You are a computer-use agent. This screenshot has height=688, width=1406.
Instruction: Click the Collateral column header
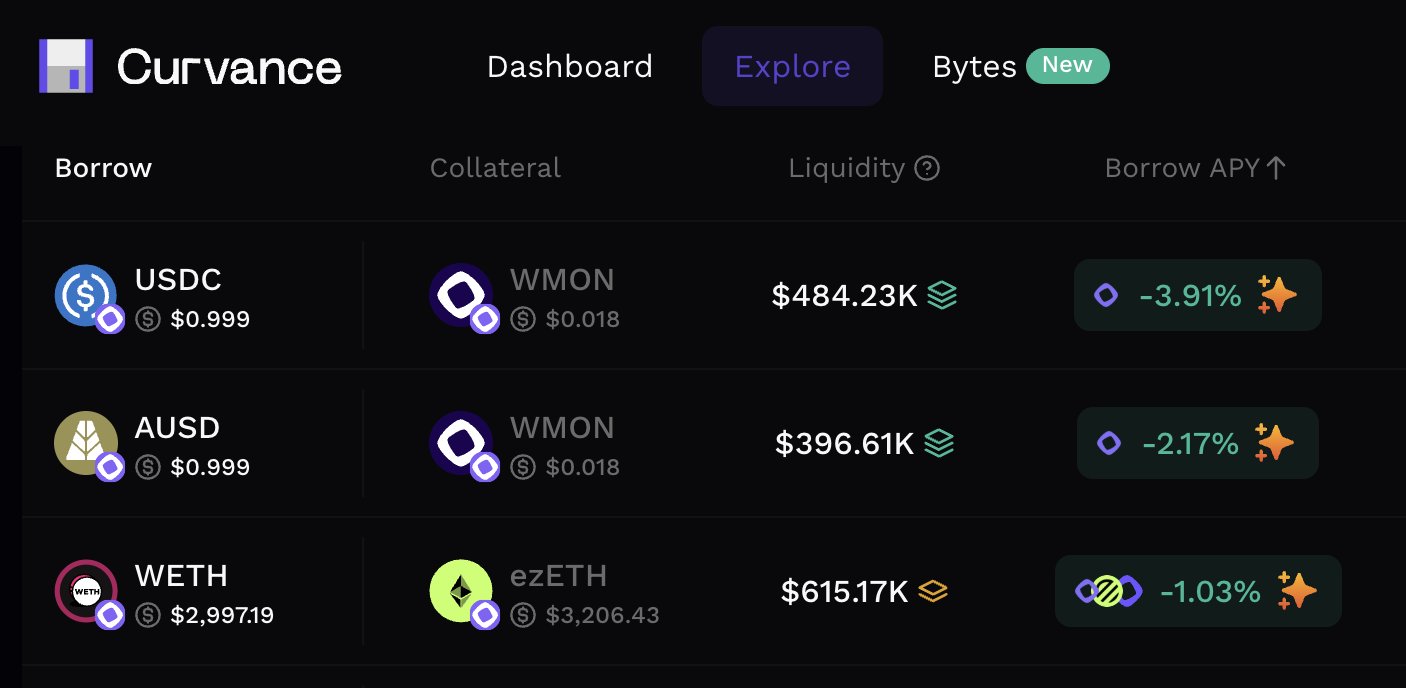(495, 168)
